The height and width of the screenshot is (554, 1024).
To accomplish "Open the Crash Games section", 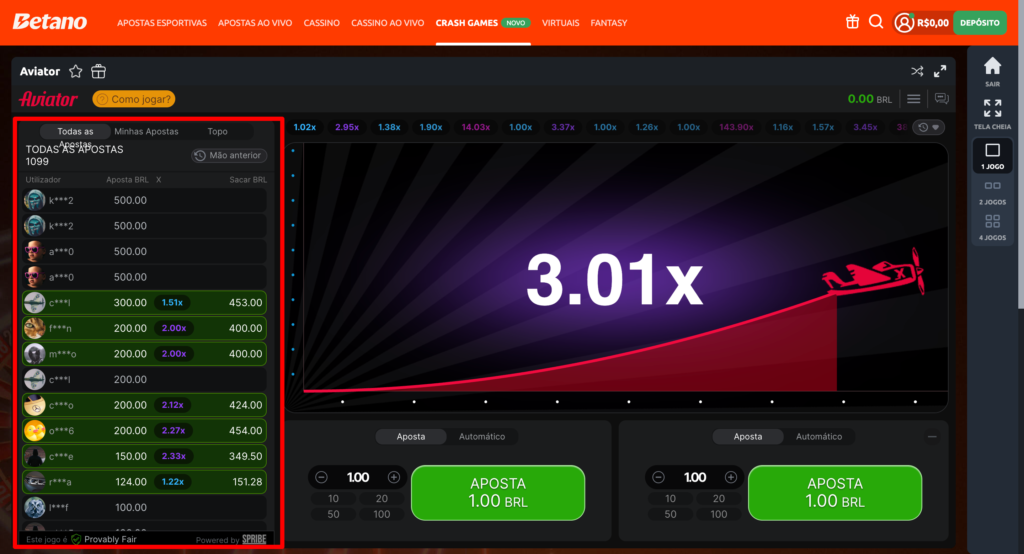I will click(x=483, y=23).
